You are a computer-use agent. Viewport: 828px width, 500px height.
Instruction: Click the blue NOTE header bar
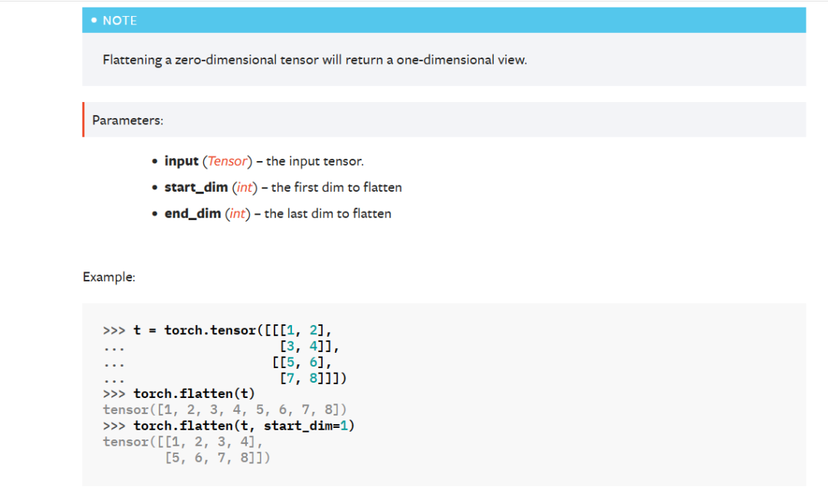443,20
